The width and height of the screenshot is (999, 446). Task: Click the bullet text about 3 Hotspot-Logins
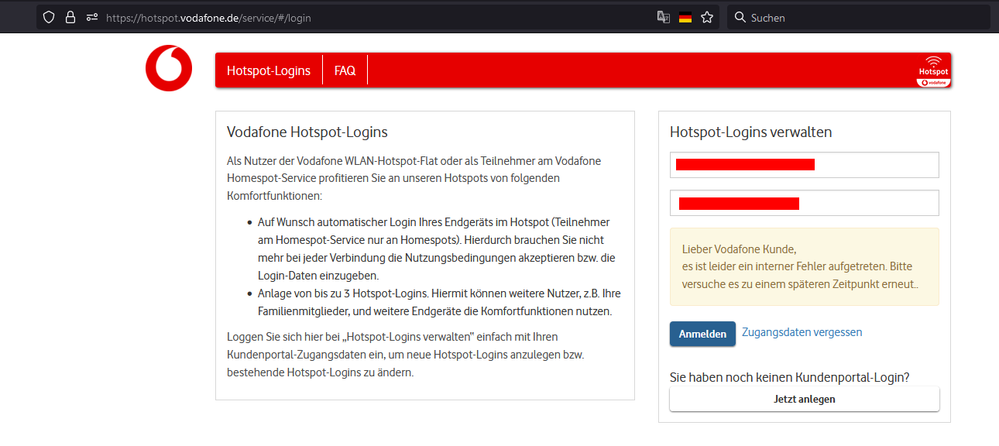(x=439, y=302)
